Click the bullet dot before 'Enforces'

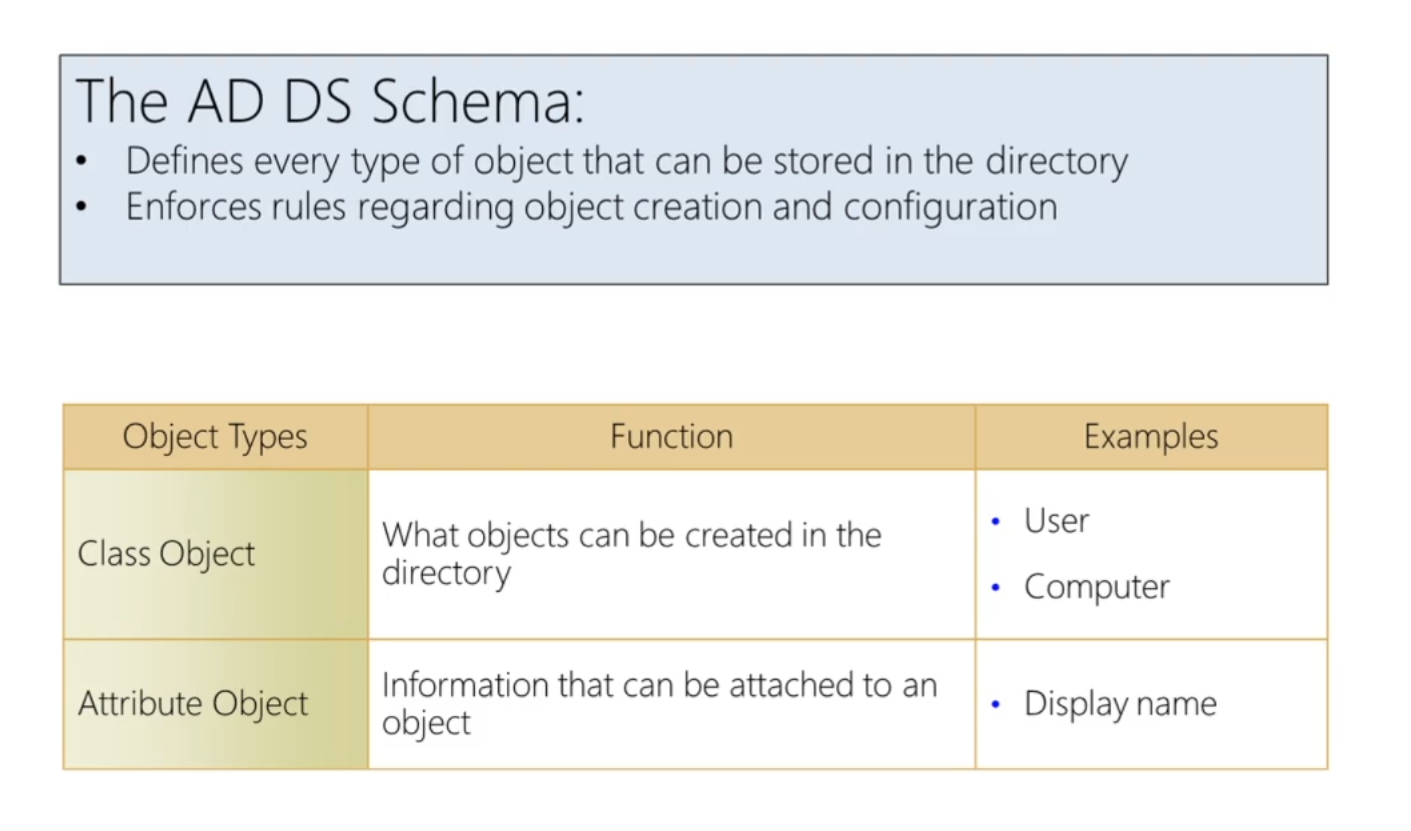[82, 208]
